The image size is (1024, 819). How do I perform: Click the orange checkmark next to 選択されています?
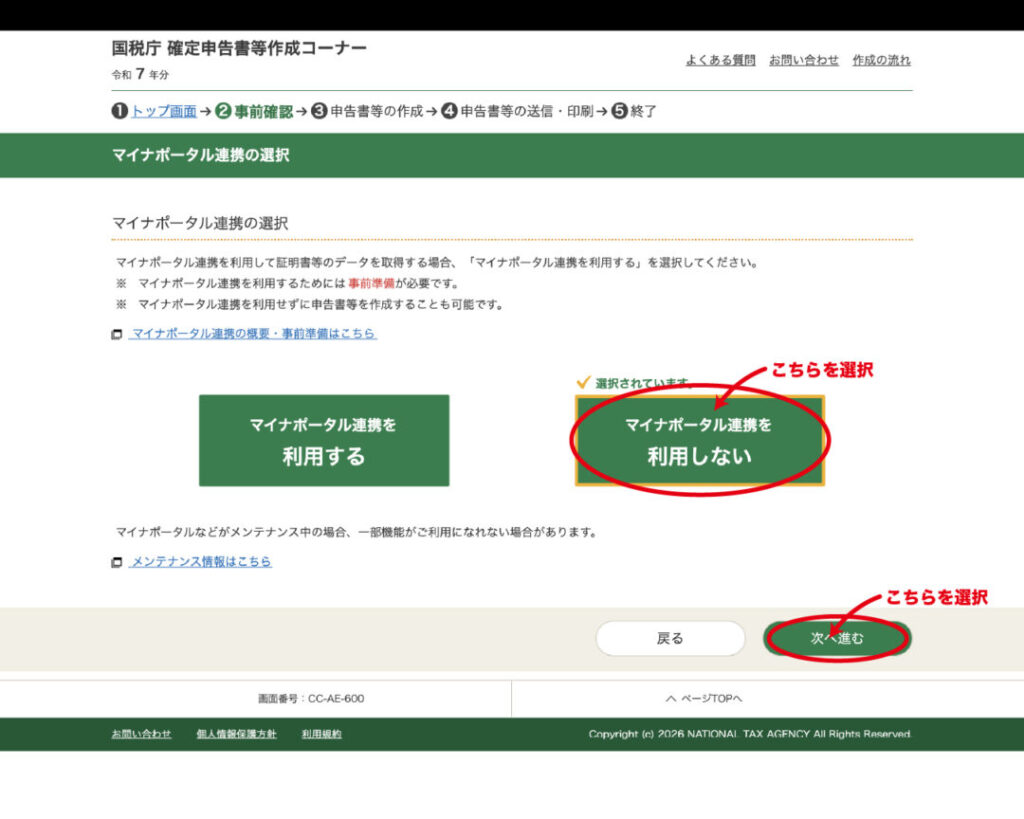583,382
